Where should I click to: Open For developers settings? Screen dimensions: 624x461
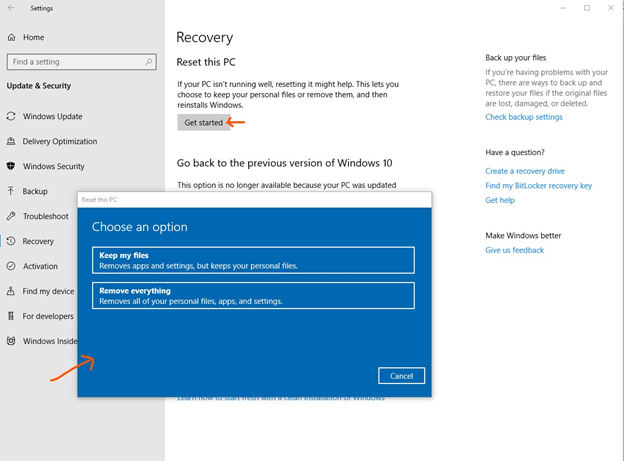48,316
